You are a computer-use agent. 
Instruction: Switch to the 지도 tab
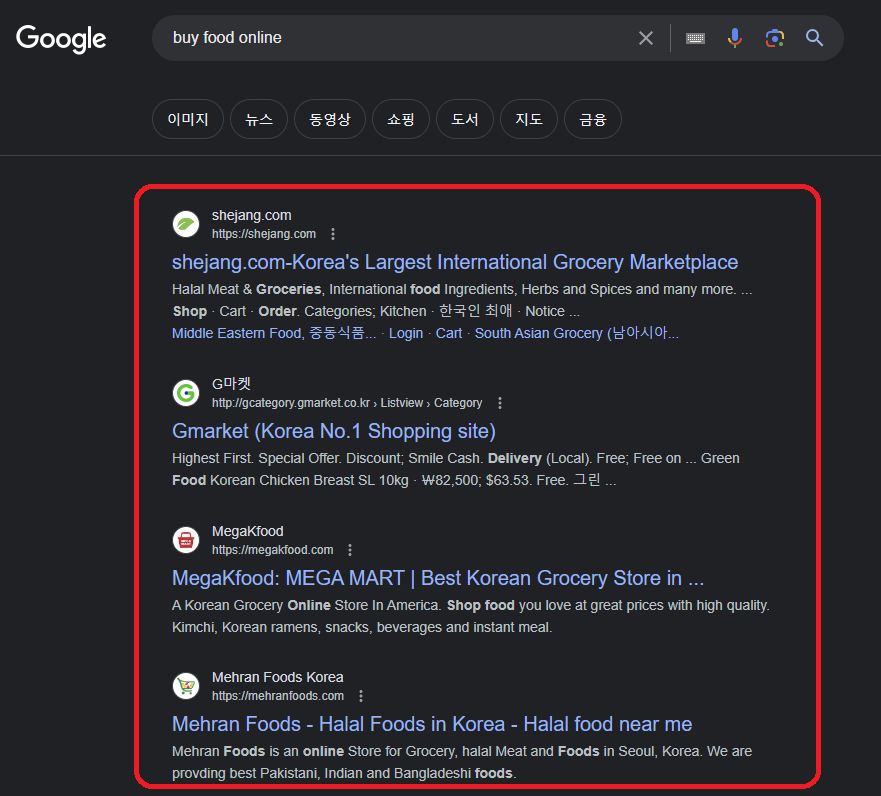tap(529, 119)
